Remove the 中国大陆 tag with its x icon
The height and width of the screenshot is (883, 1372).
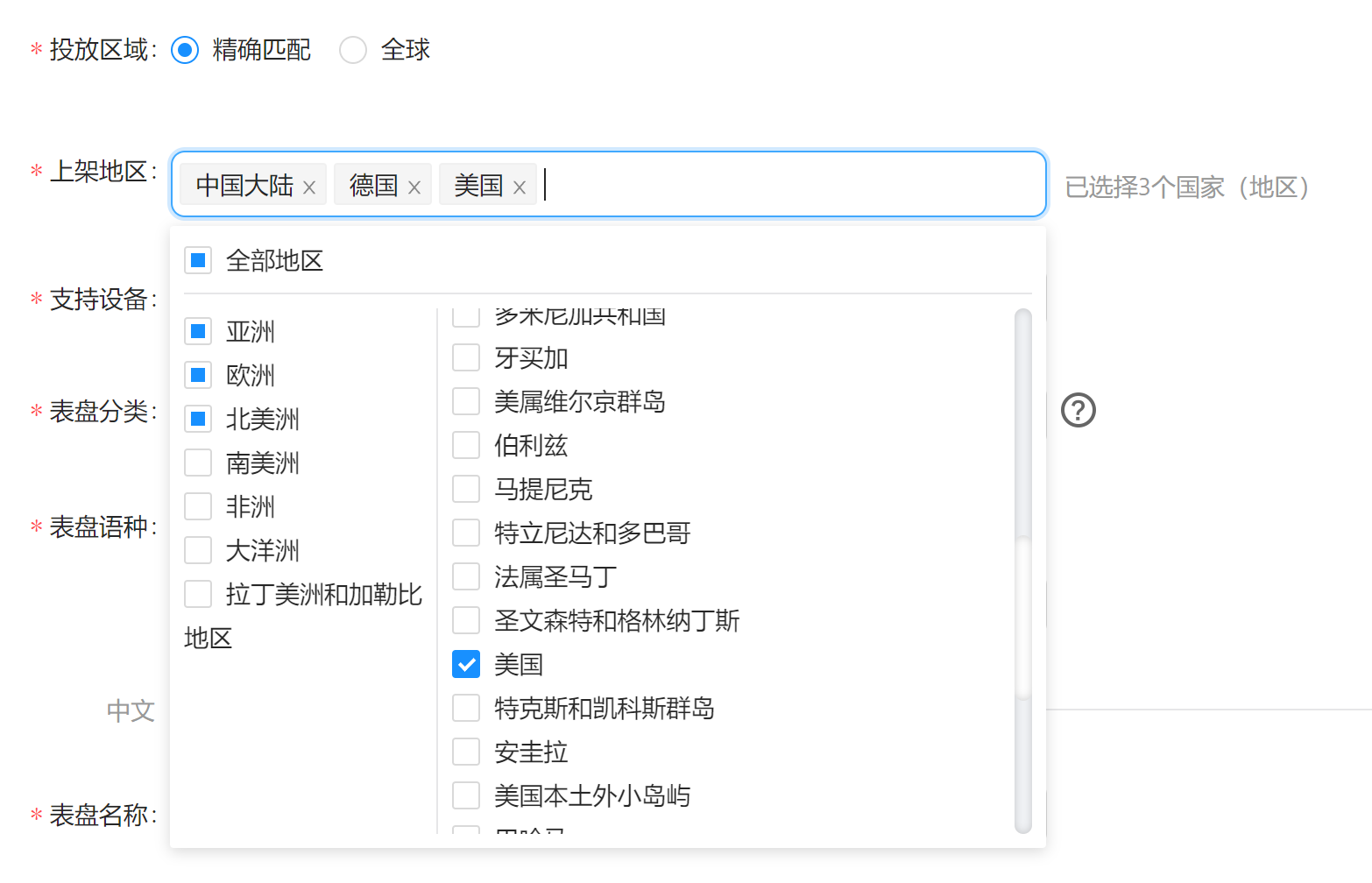(309, 187)
